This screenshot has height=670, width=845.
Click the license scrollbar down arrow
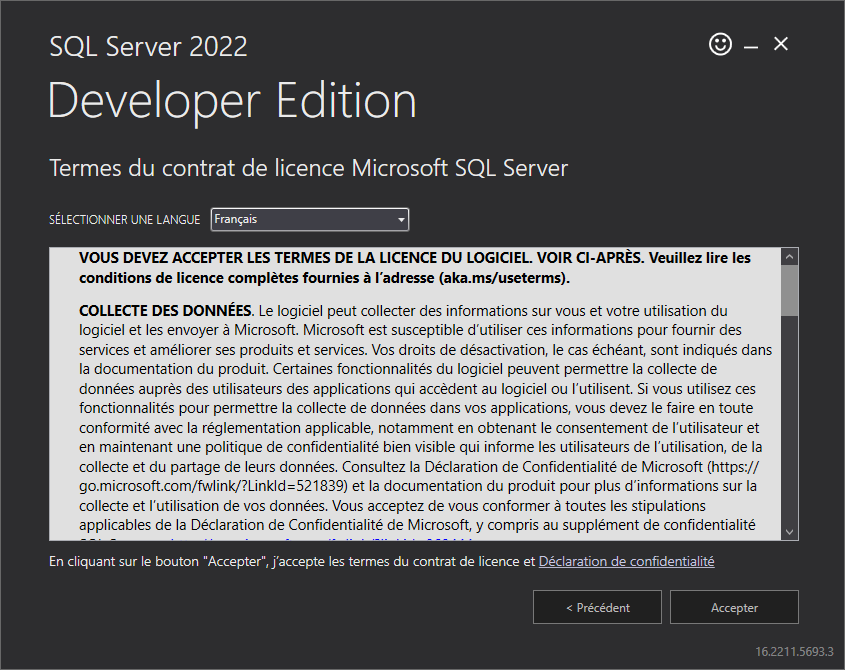click(x=789, y=532)
